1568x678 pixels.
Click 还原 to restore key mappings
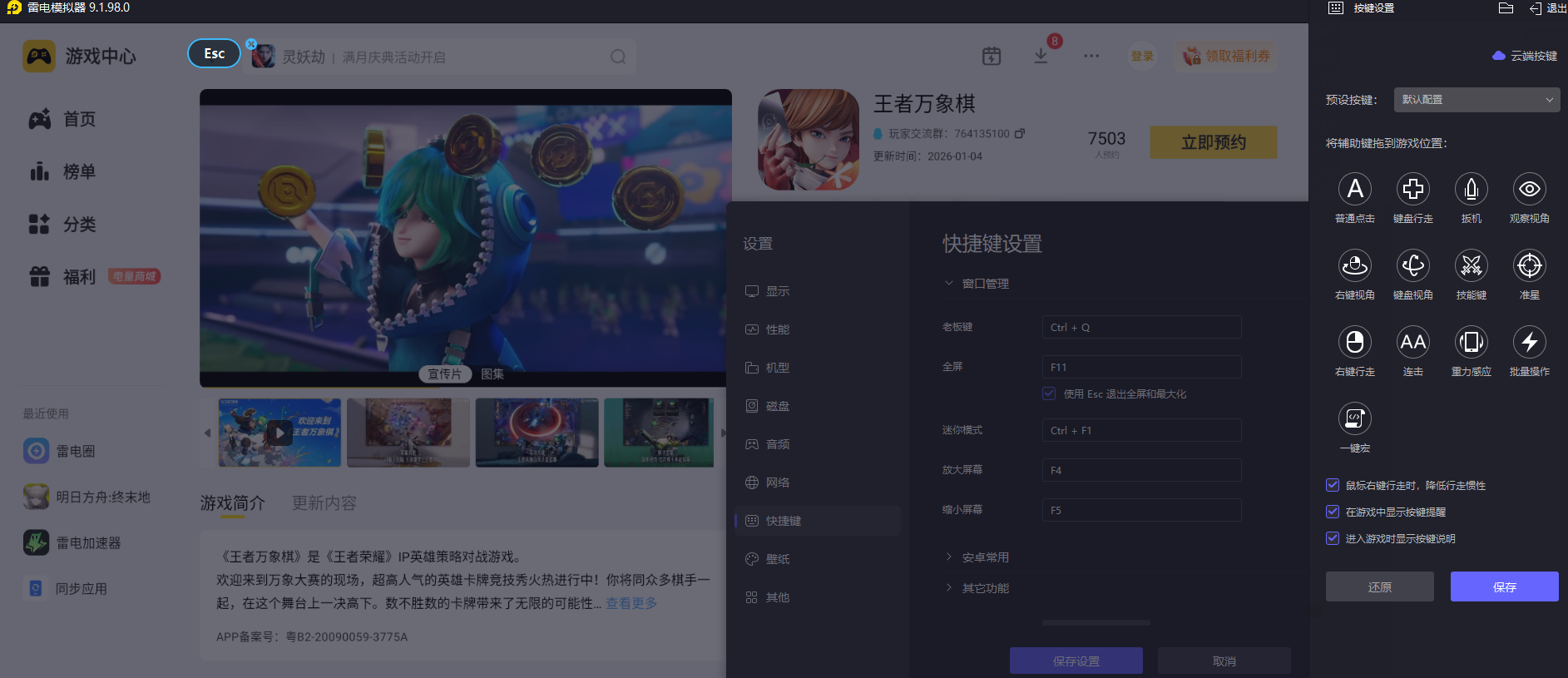coord(1379,586)
